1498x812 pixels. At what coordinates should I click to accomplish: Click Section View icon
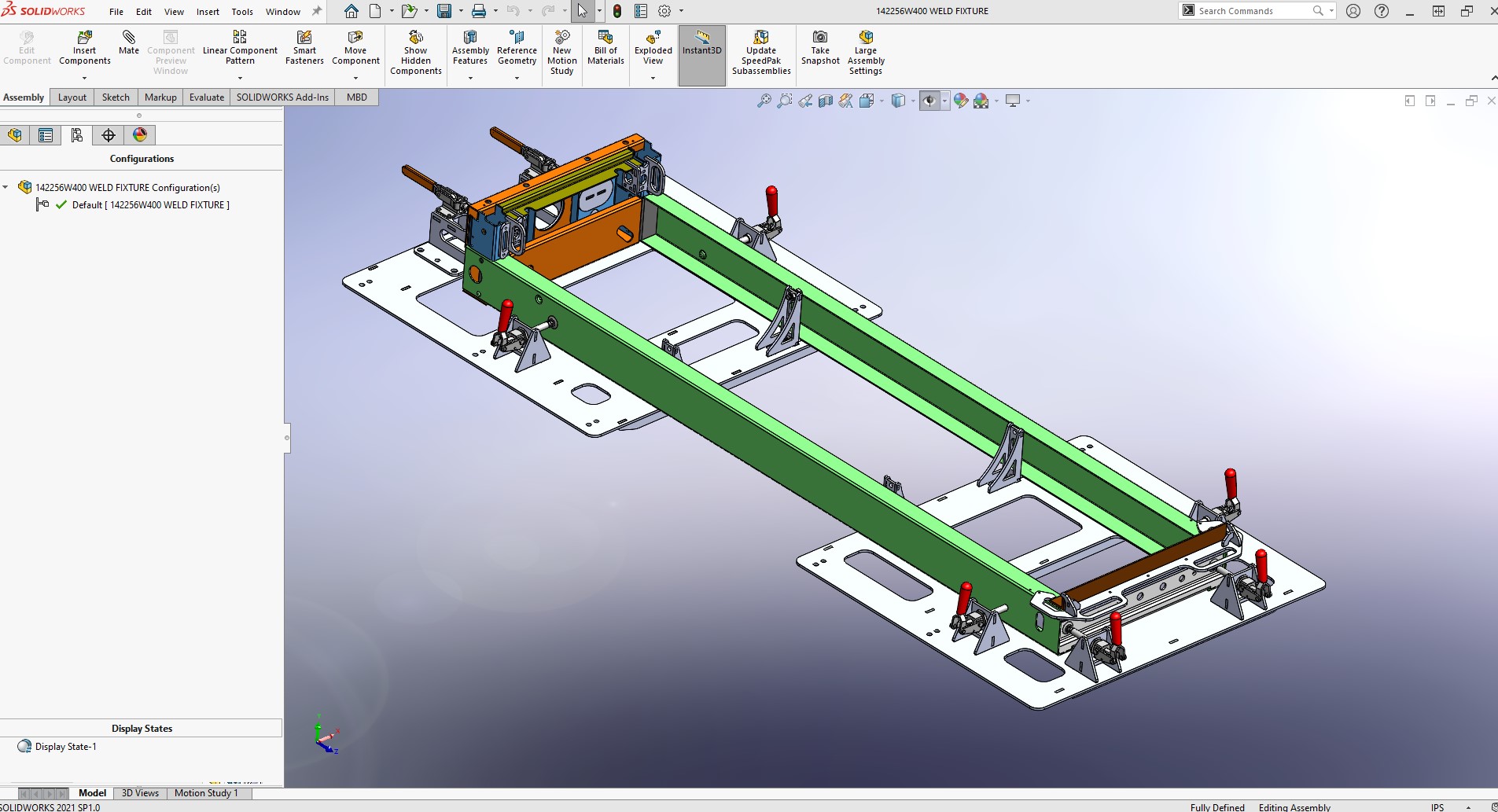(x=826, y=101)
